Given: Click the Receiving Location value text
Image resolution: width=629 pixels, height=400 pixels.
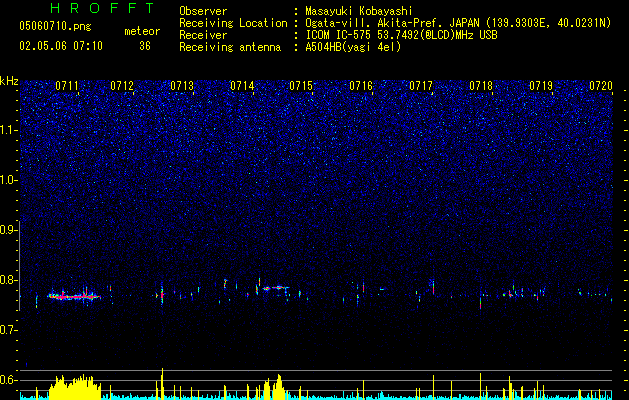Looking at the screenshot, I should click(458, 23).
